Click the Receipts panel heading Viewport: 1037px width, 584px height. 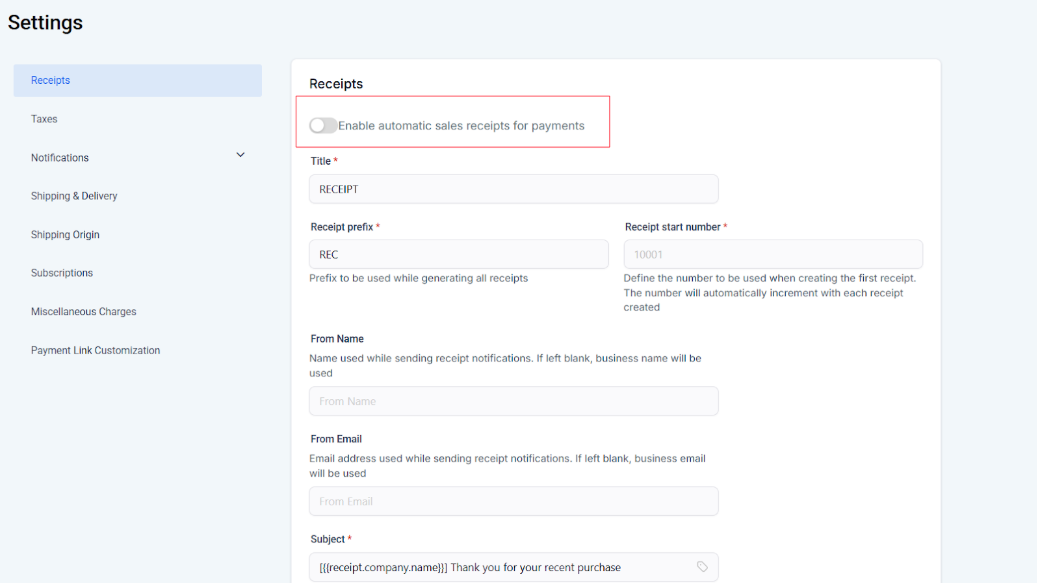pos(336,84)
